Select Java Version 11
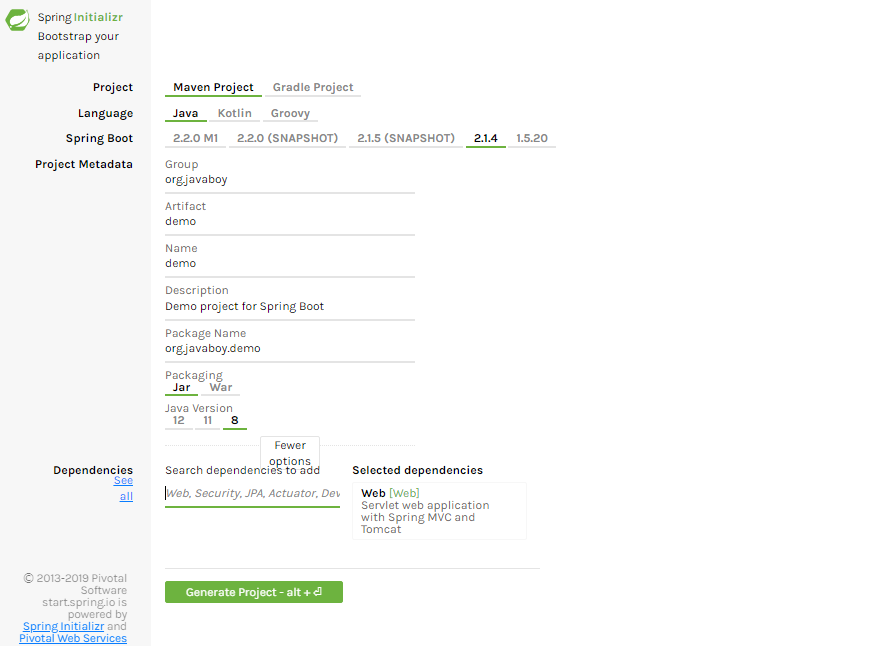The width and height of the screenshot is (884, 646). (x=207, y=421)
